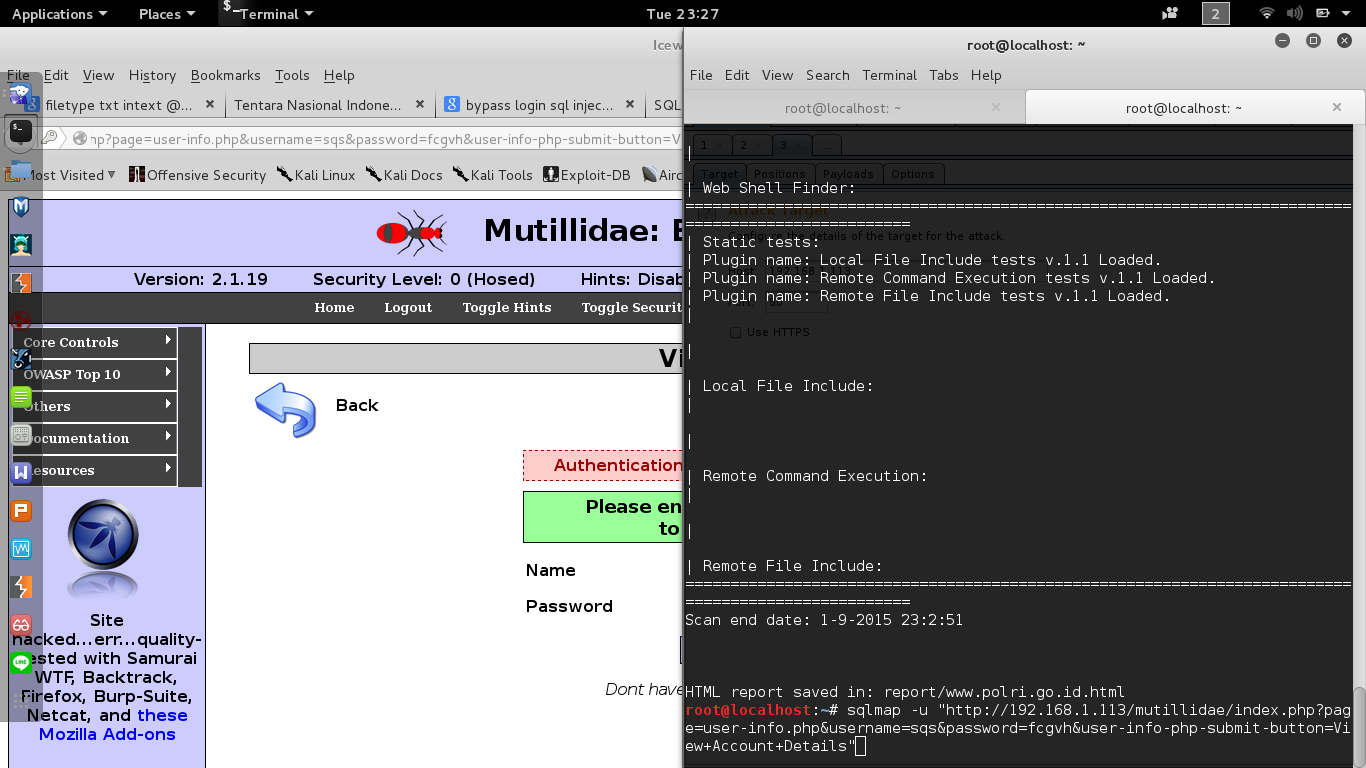Click the Wi-Fi icon in the top bar
The image size is (1366, 768).
click(x=1267, y=13)
